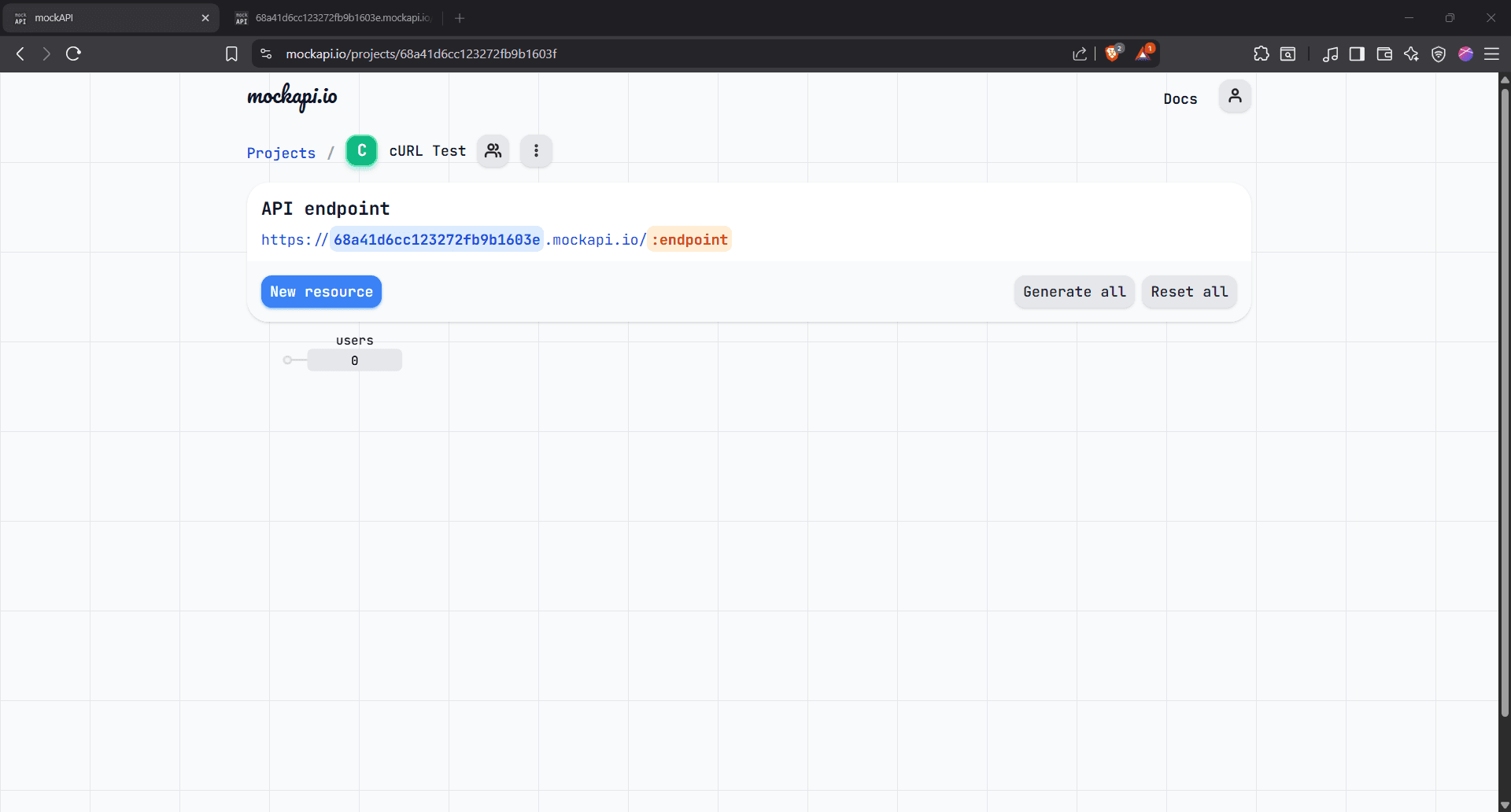Open the Brave hamburger main menu

pos(1491,54)
